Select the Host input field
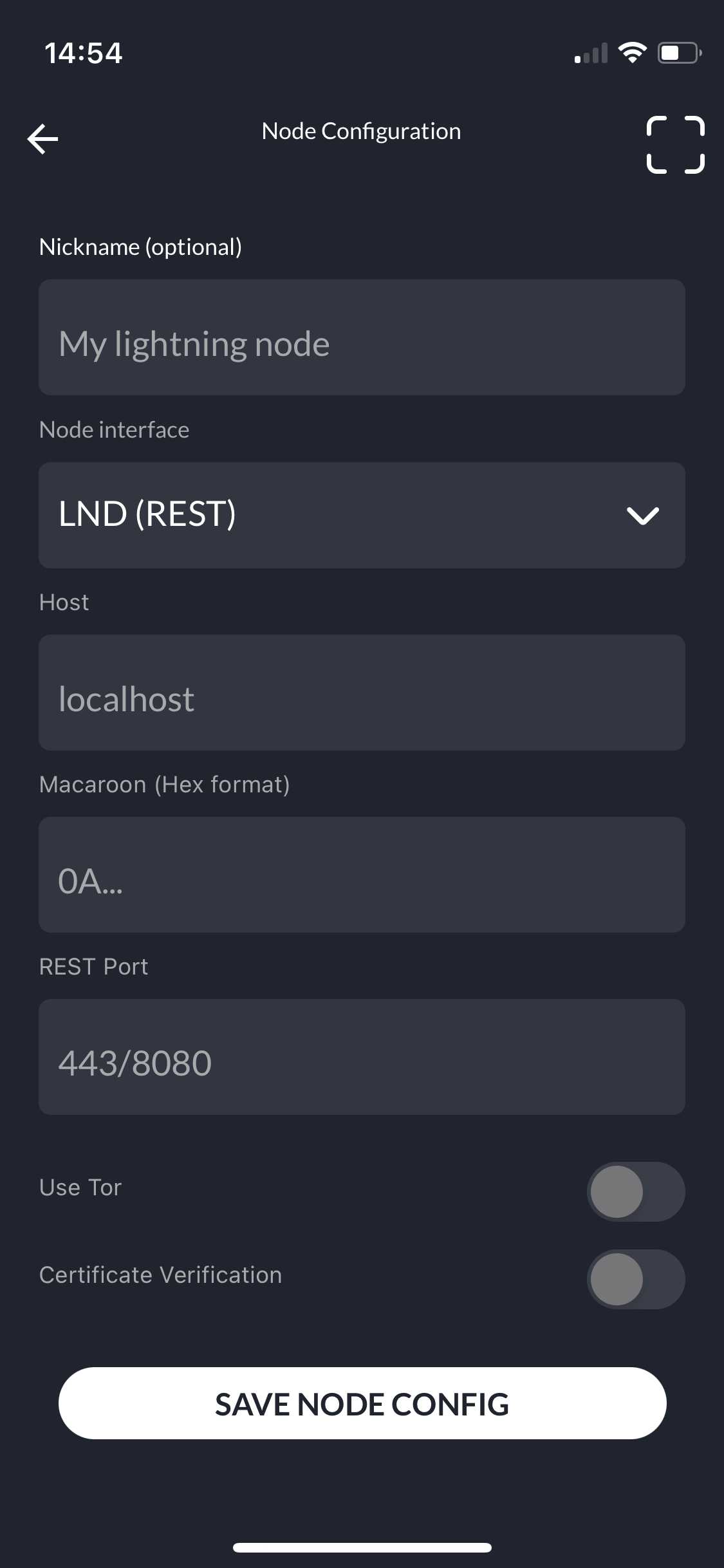Screen dimensions: 724x1568 pyautogui.click(x=362, y=693)
